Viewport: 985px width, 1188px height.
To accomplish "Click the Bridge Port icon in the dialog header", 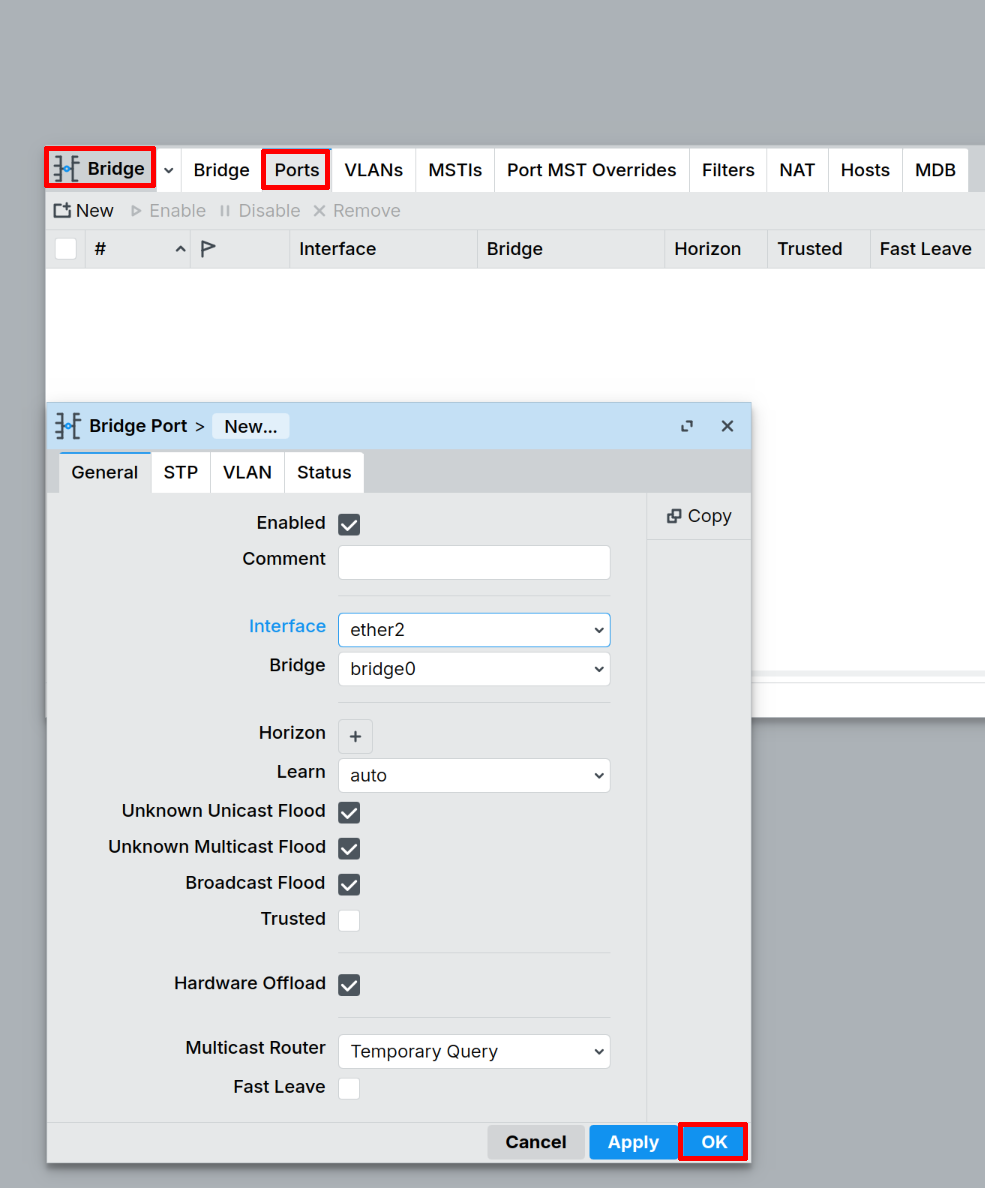I will (x=66, y=425).
